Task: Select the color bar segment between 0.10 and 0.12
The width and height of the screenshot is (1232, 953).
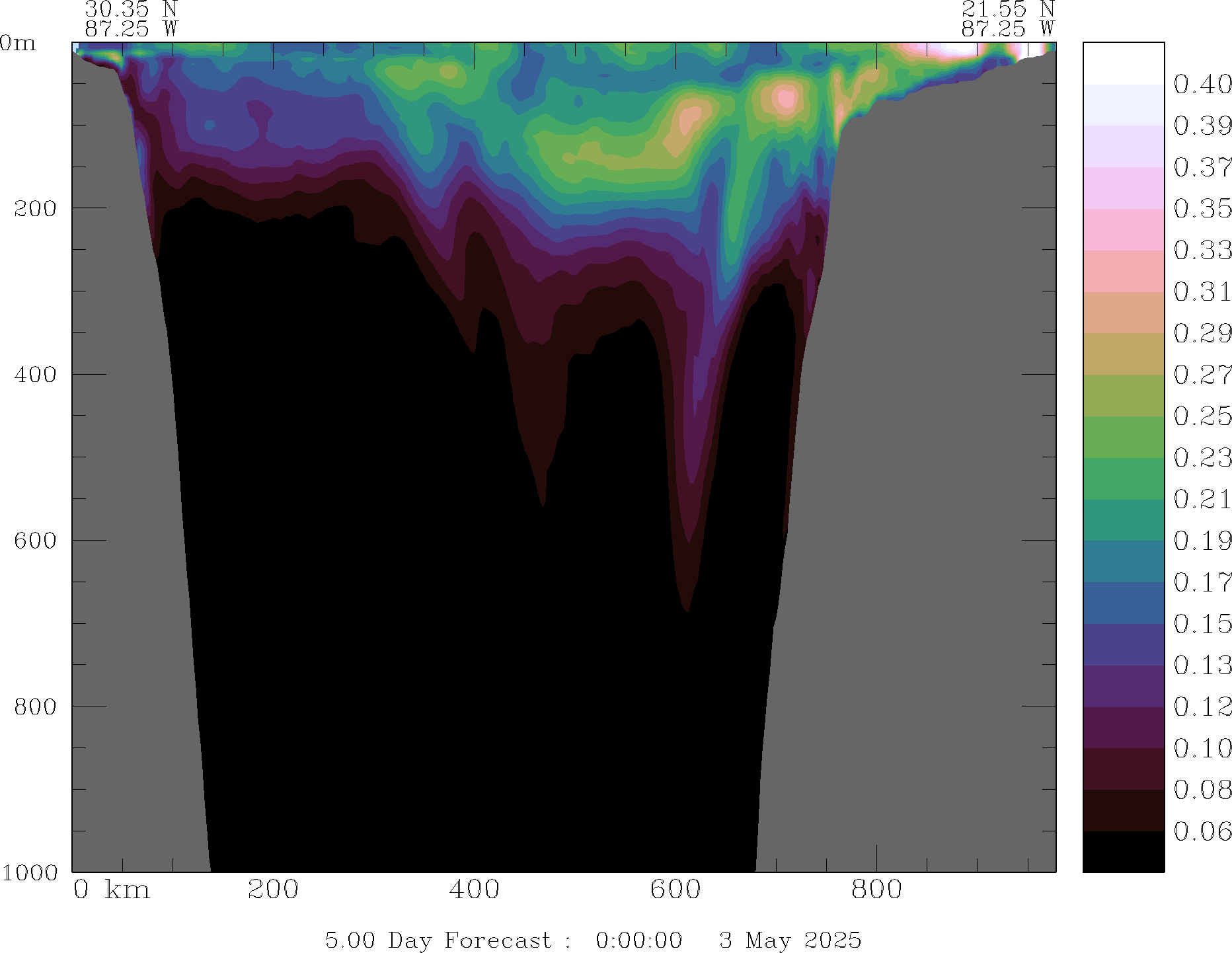Action: point(1124,728)
